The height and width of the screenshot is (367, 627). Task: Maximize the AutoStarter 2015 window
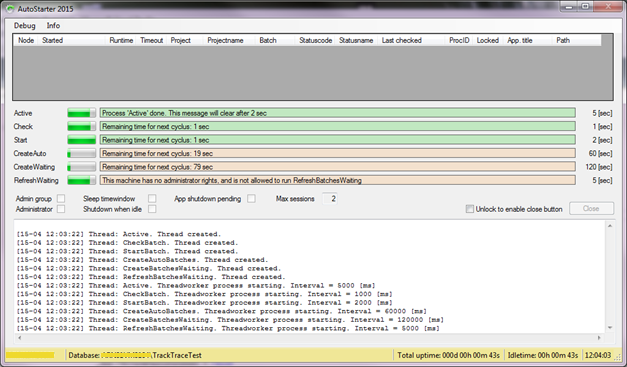(585, 6)
